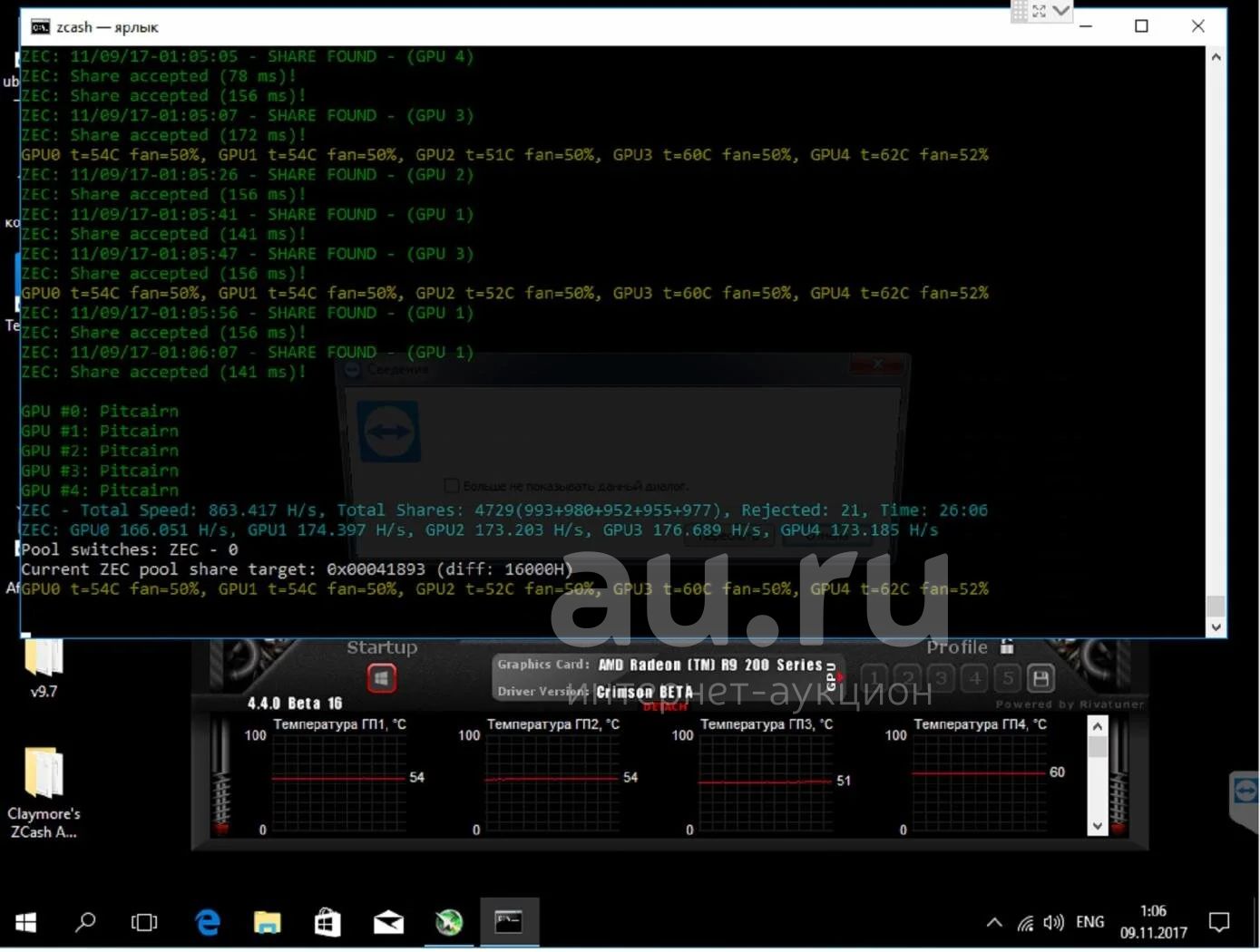The image size is (1260, 952).
Task: Open Microsoft Store from the taskbar
Action: point(327,922)
